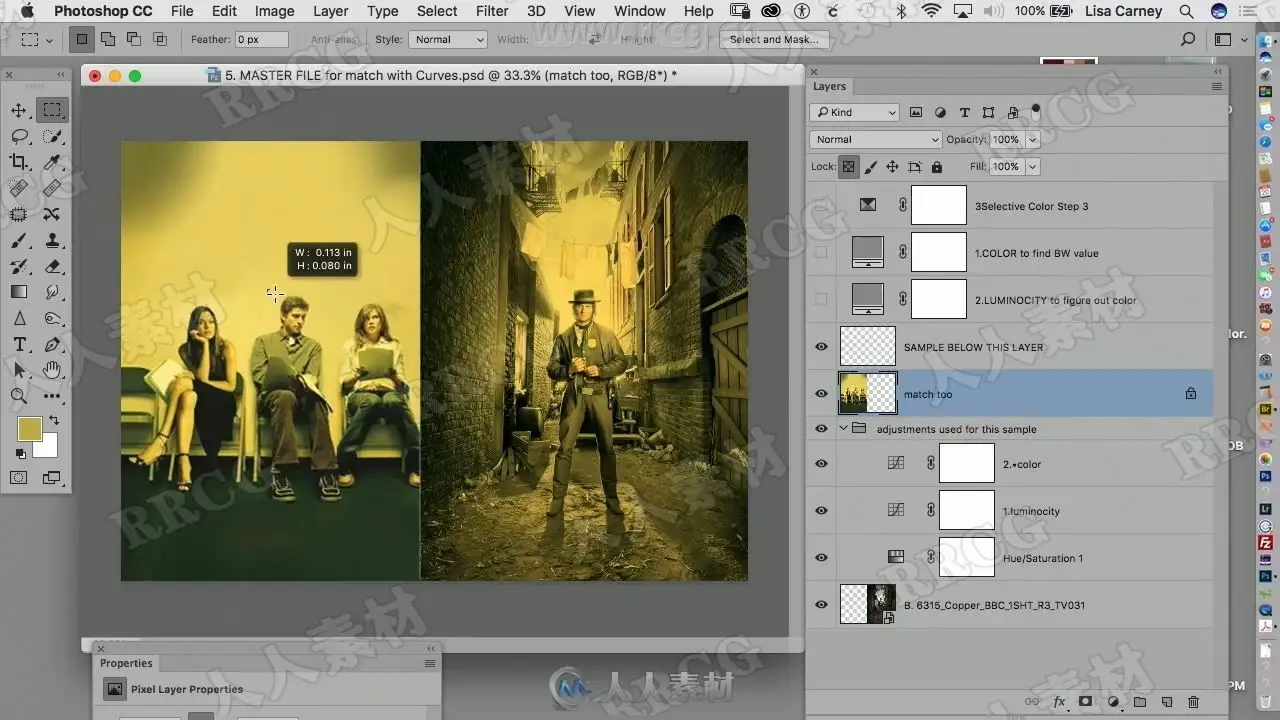This screenshot has height=720, width=1280.
Task: Open the marquee Style dropdown
Action: (446, 40)
